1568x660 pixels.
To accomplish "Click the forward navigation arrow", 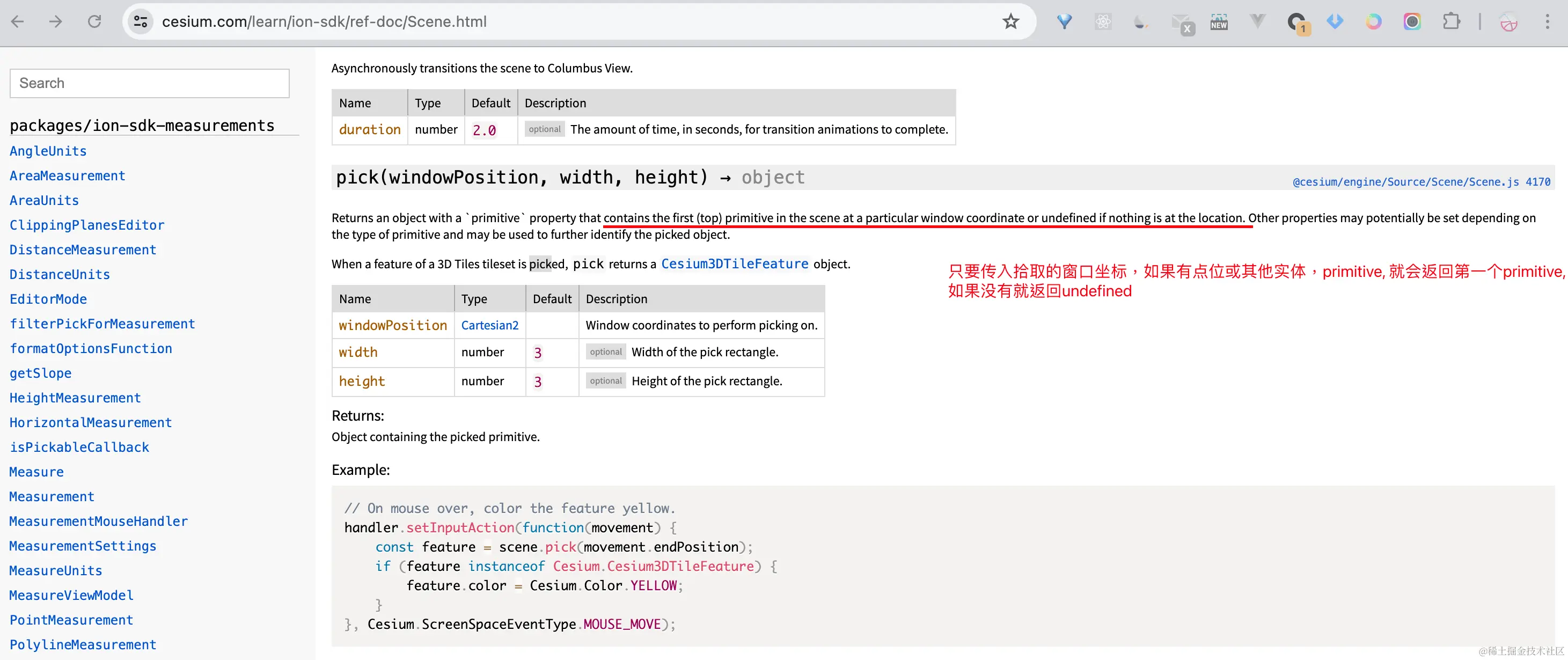I will click(55, 22).
